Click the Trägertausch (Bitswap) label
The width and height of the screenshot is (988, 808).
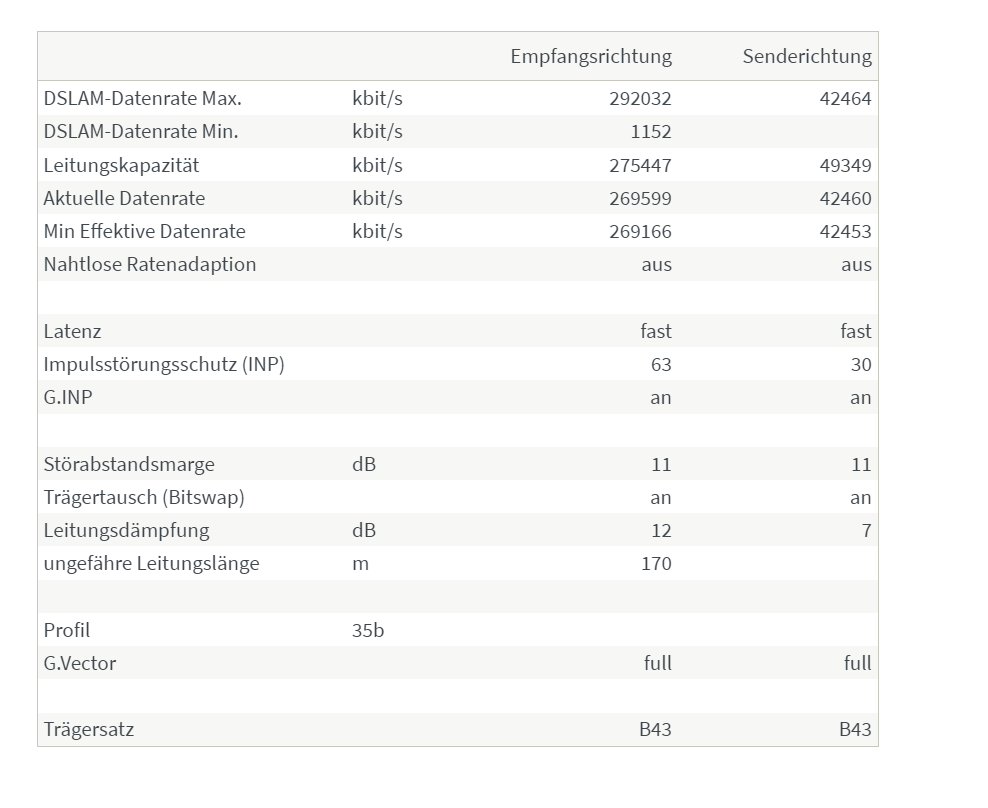[x=144, y=498]
